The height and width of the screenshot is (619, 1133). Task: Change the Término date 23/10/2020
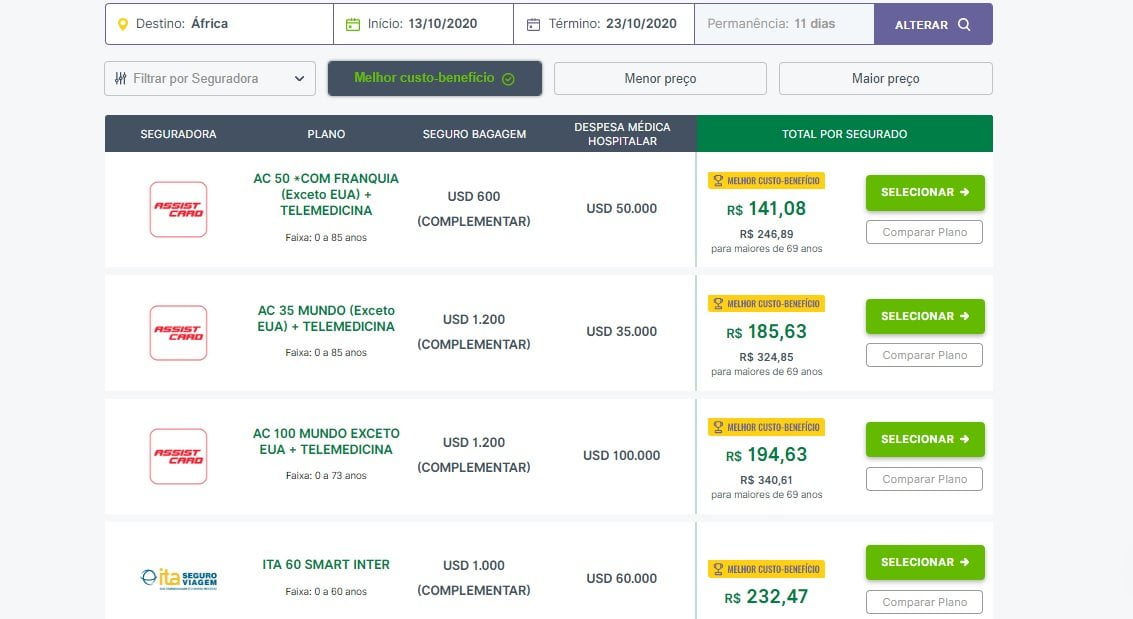604,24
